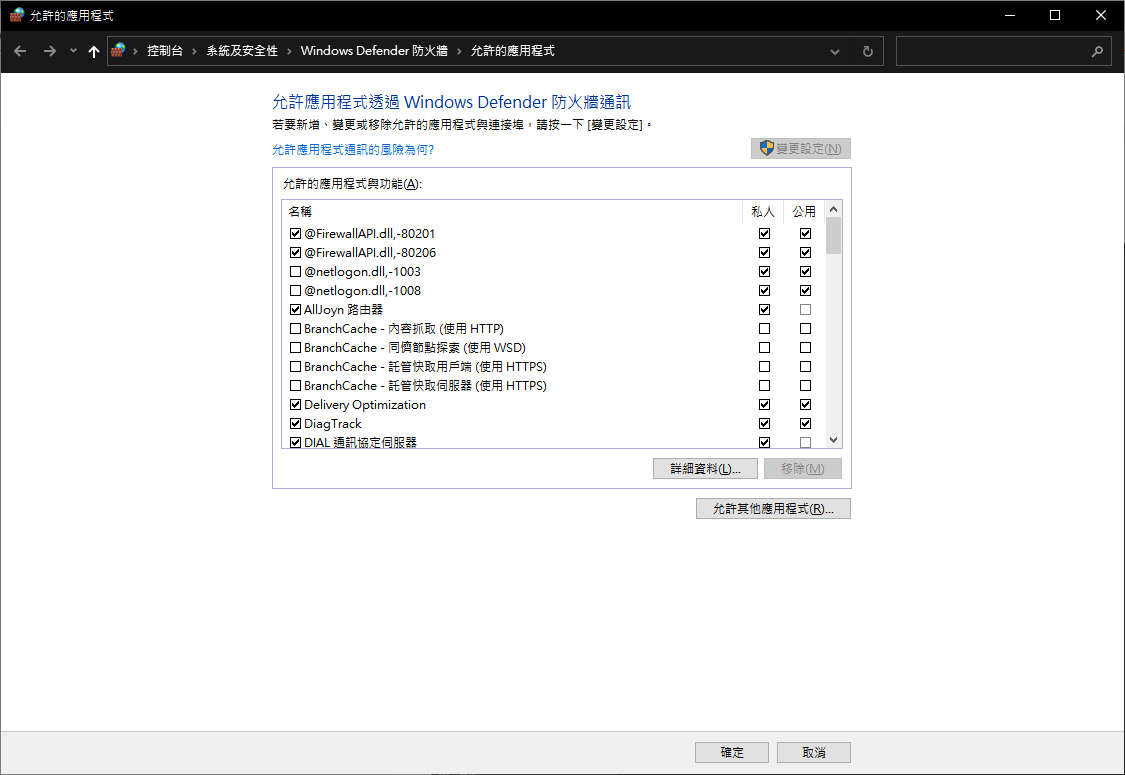Open 允許應用程式通訊的風險為何? link
The height and width of the screenshot is (775, 1125).
point(353,149)
